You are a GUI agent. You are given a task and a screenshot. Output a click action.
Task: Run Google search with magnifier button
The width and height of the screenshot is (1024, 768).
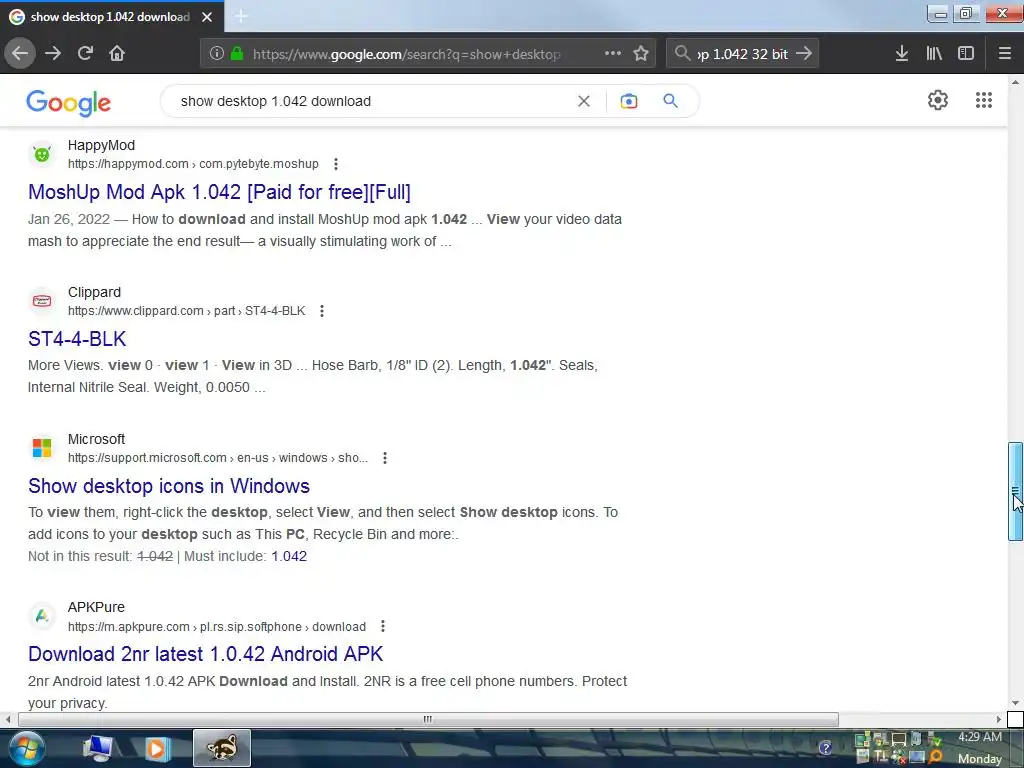[671, 101]
